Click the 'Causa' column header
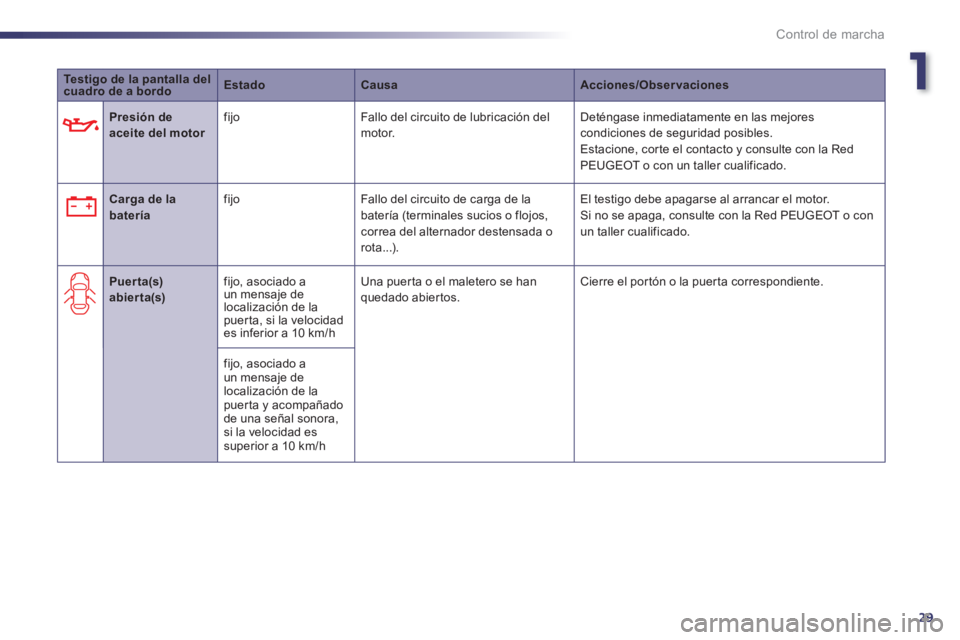 click(464, 85)
